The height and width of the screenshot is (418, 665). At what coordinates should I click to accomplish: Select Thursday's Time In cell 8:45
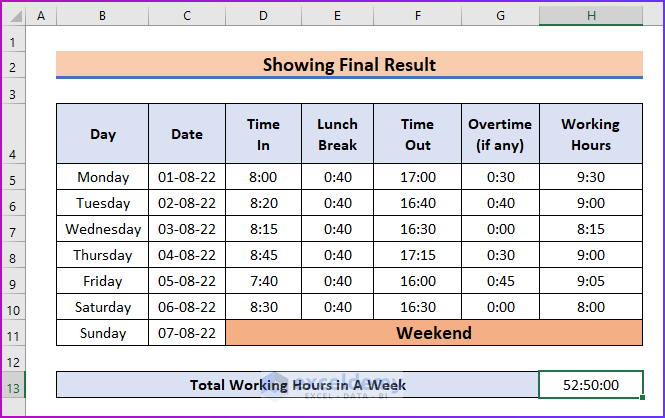coord(263,255)
